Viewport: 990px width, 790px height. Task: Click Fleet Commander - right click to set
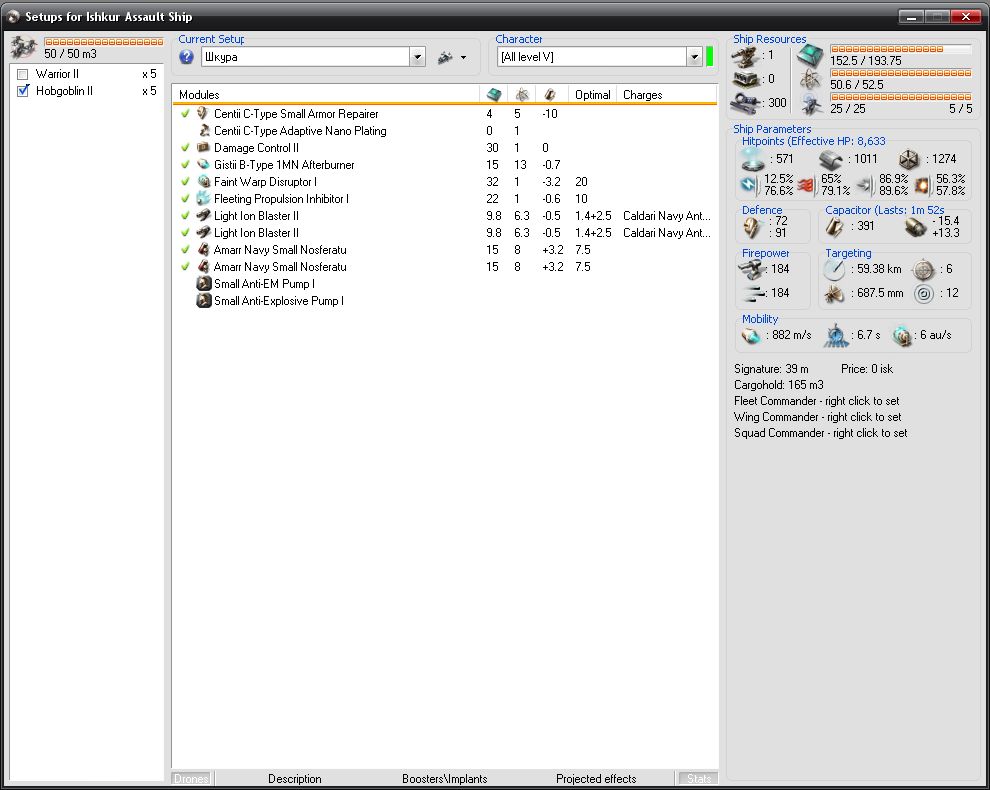[x=816, y=401]
